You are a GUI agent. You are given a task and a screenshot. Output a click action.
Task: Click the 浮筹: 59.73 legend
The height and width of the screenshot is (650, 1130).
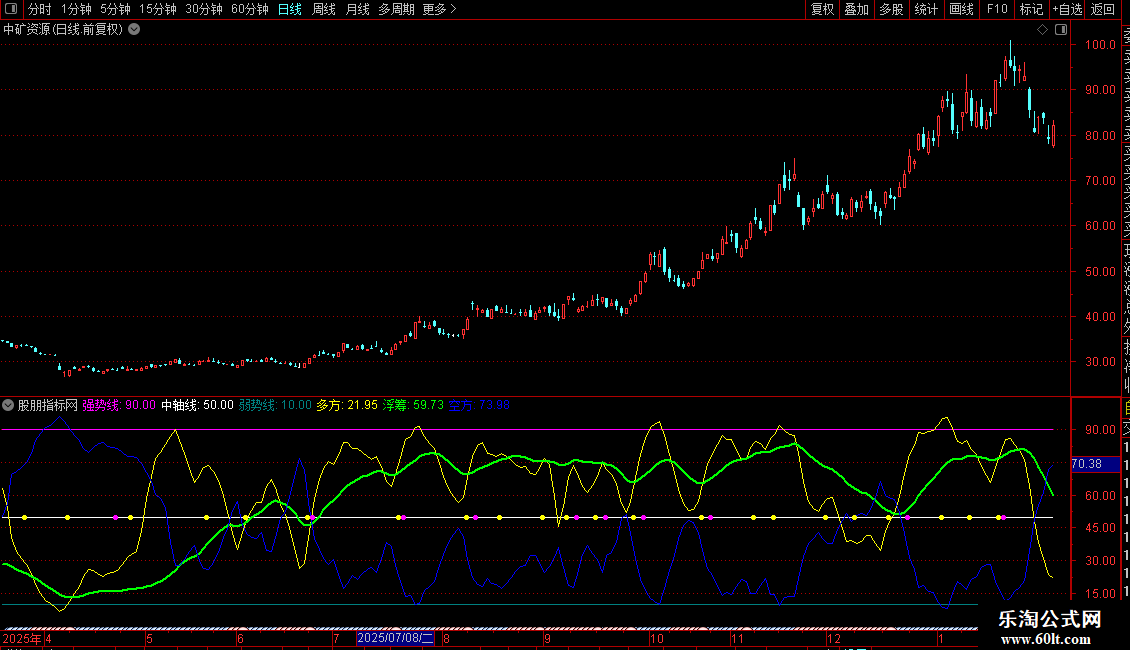414,405
